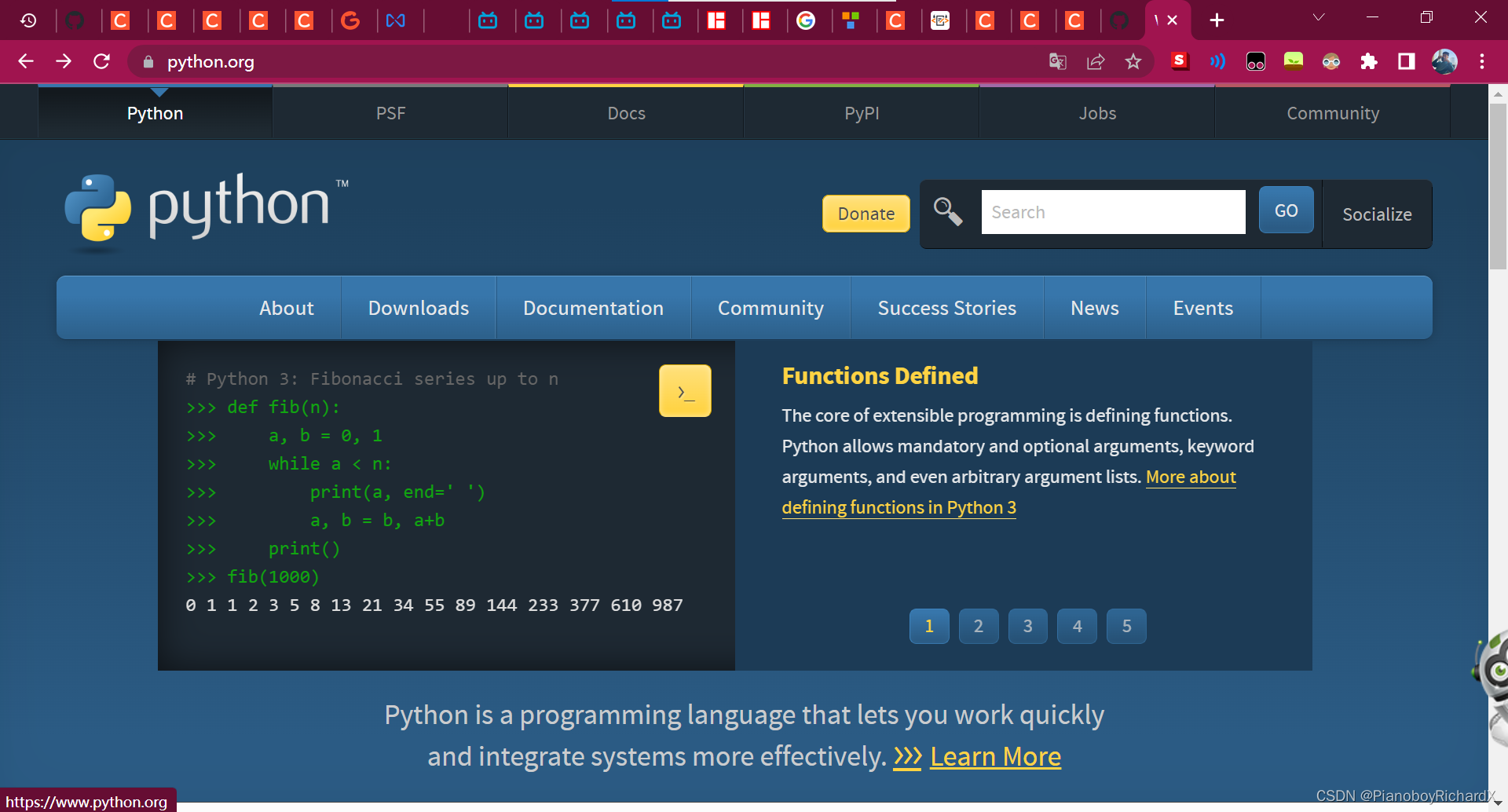The image size is (1508, 812).
Task: Close the current python.org tab
Action: (x=1173, y=20)
